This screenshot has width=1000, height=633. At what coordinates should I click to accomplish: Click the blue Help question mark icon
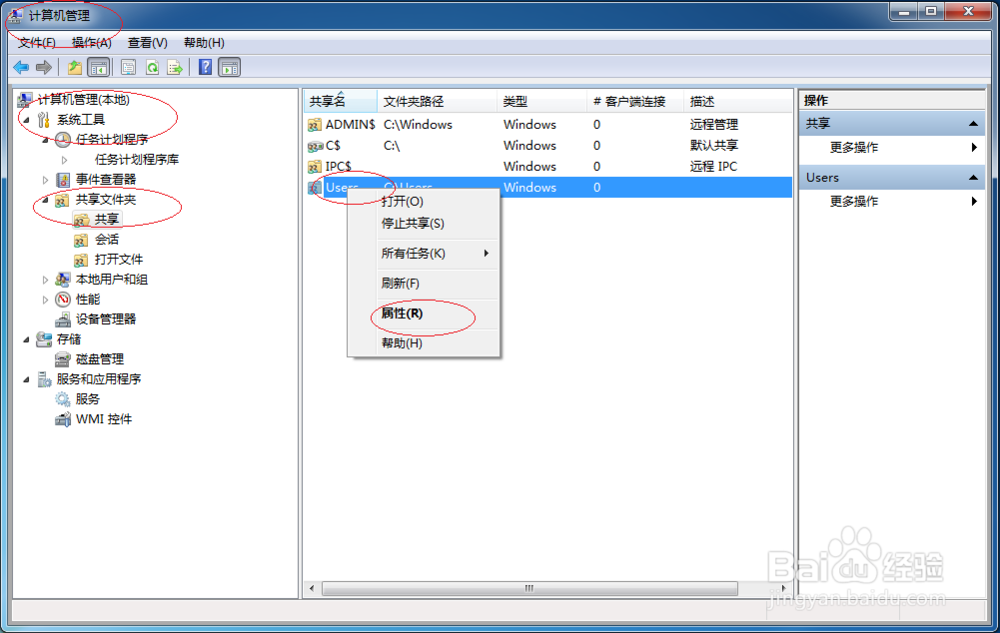coord(205,67)
